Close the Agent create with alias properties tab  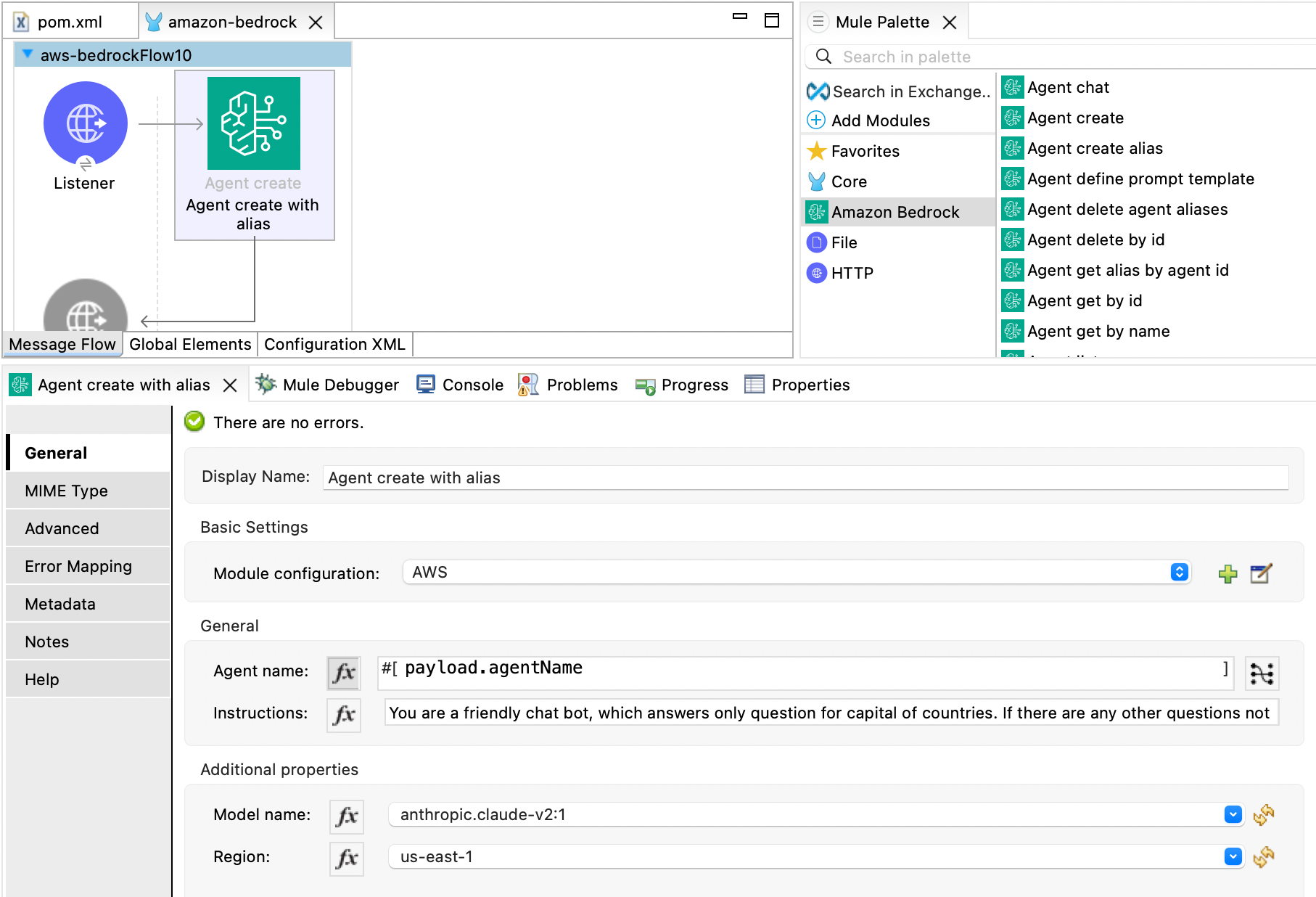coord(230,385)
